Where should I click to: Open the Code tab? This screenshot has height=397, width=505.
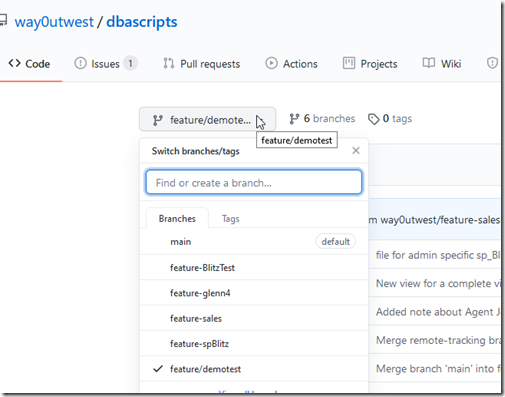pos(29,64)
